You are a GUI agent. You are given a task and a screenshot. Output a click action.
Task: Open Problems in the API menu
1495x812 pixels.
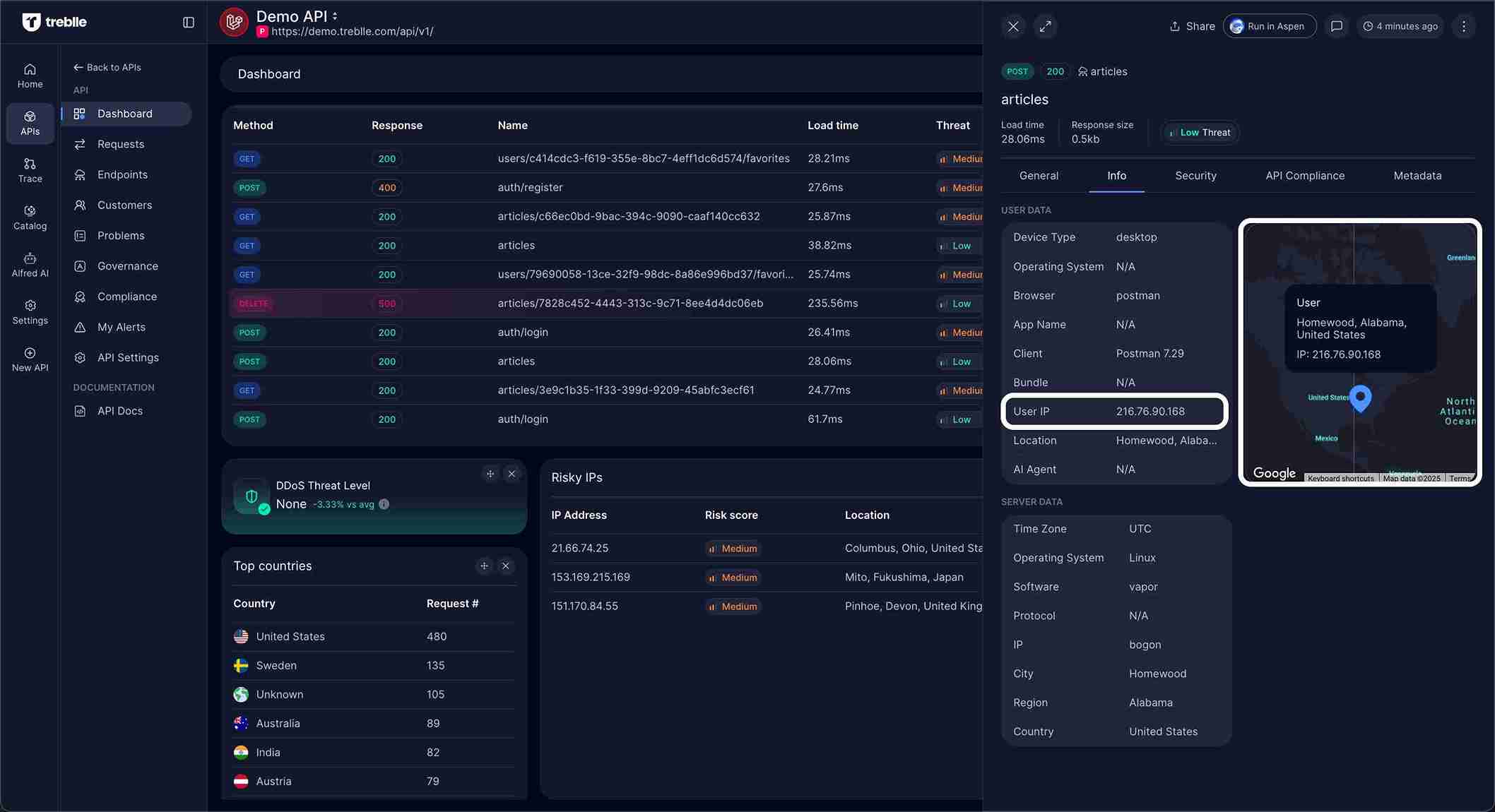click(x=121, y=236)
